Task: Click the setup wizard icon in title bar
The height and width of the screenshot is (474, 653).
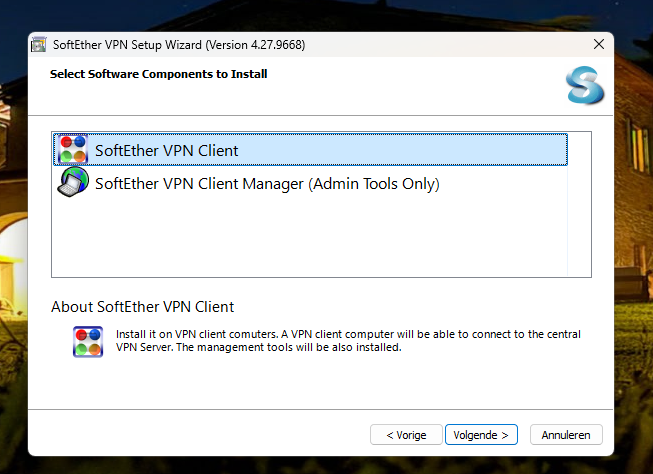Action: click(x=39, y=45)
